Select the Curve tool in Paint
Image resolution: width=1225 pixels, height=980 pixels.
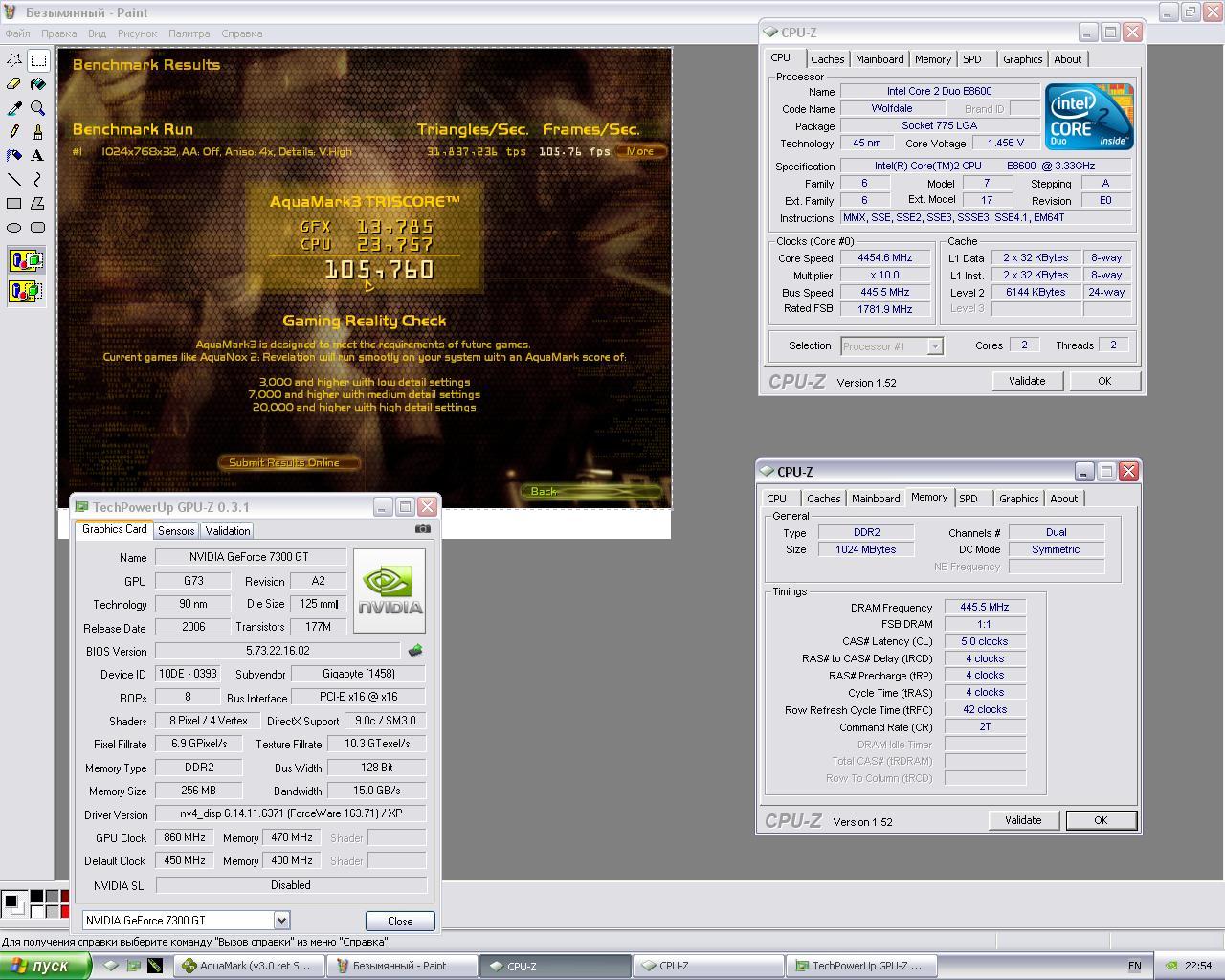38,179
